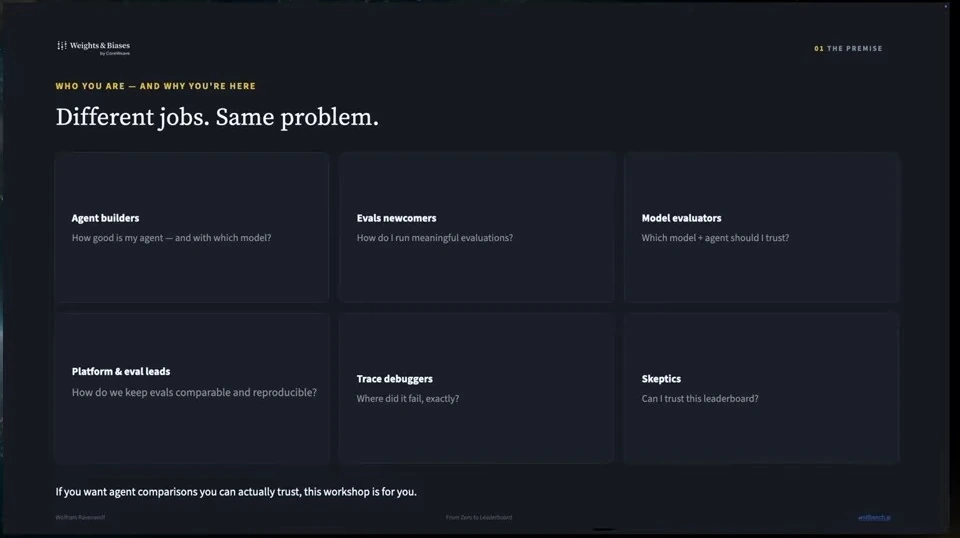Click the presenter name in footer left
The height and width of the screenshot is (538, 960).
point(80,517)
